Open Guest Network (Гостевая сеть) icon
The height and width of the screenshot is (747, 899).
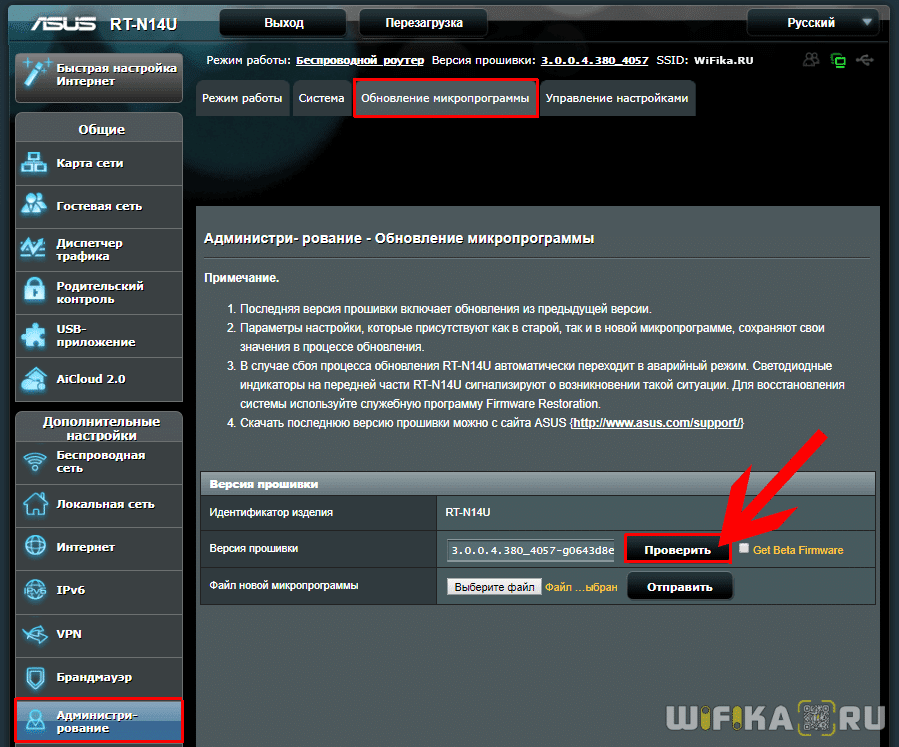pyautogui.click(x=34, y=206)
